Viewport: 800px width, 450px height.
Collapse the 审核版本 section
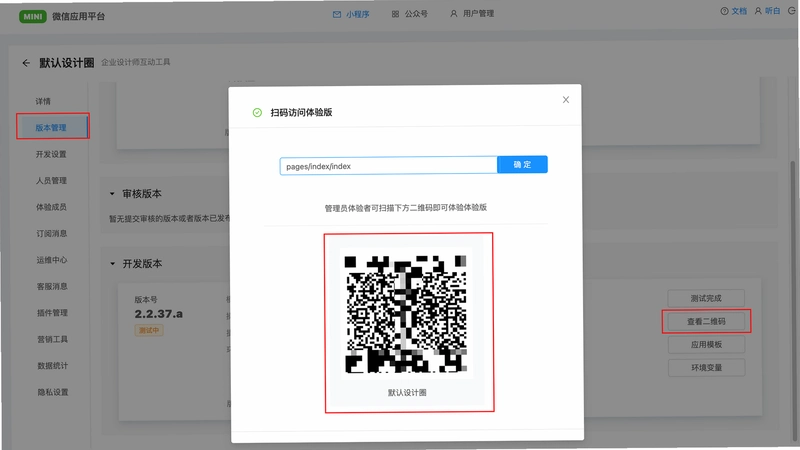(112, 194)
